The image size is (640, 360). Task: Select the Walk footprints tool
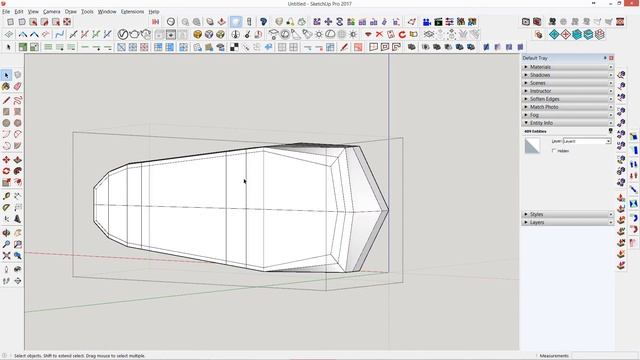(6, 281)
